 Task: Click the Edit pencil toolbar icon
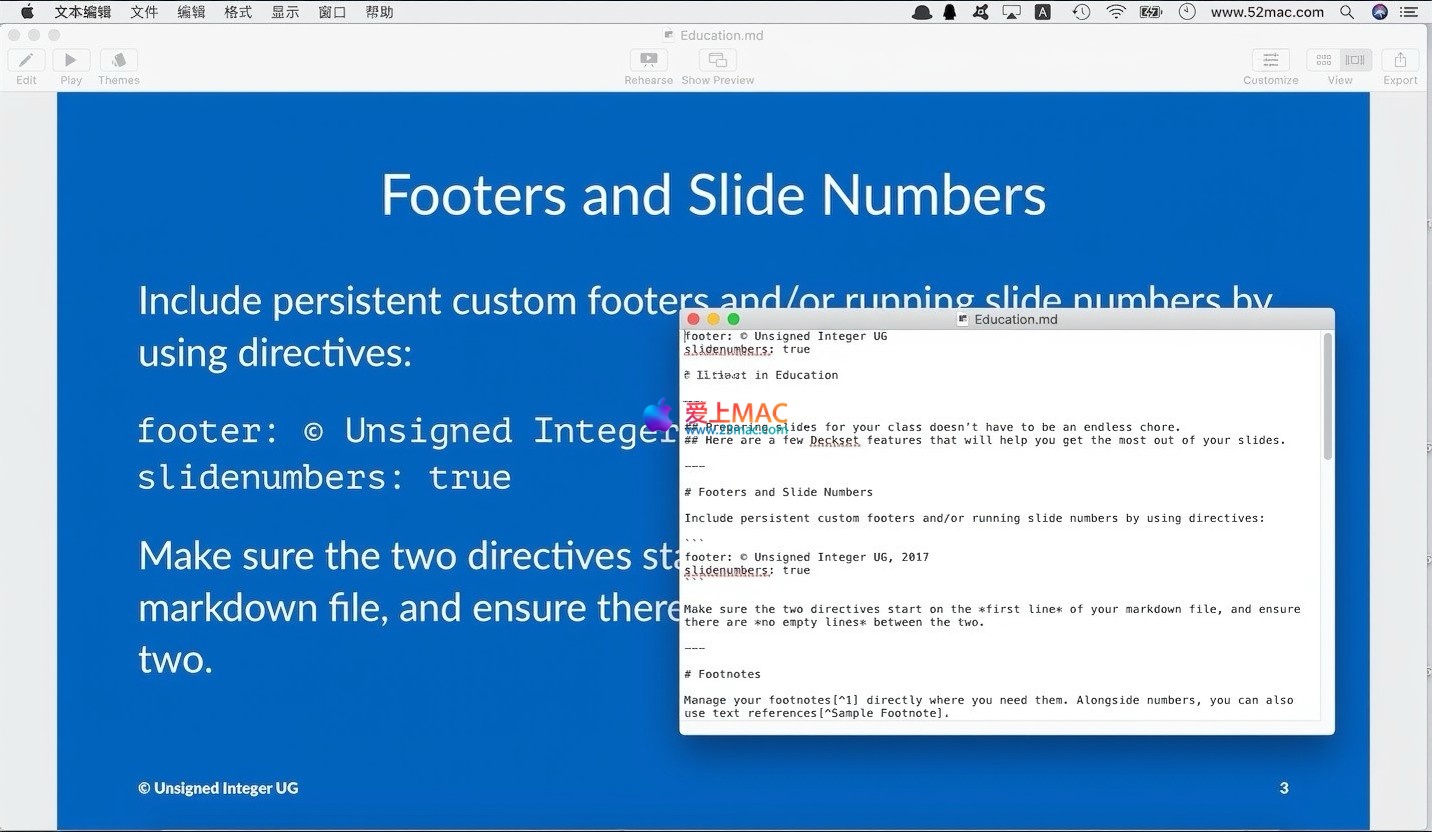click(26, 61)
